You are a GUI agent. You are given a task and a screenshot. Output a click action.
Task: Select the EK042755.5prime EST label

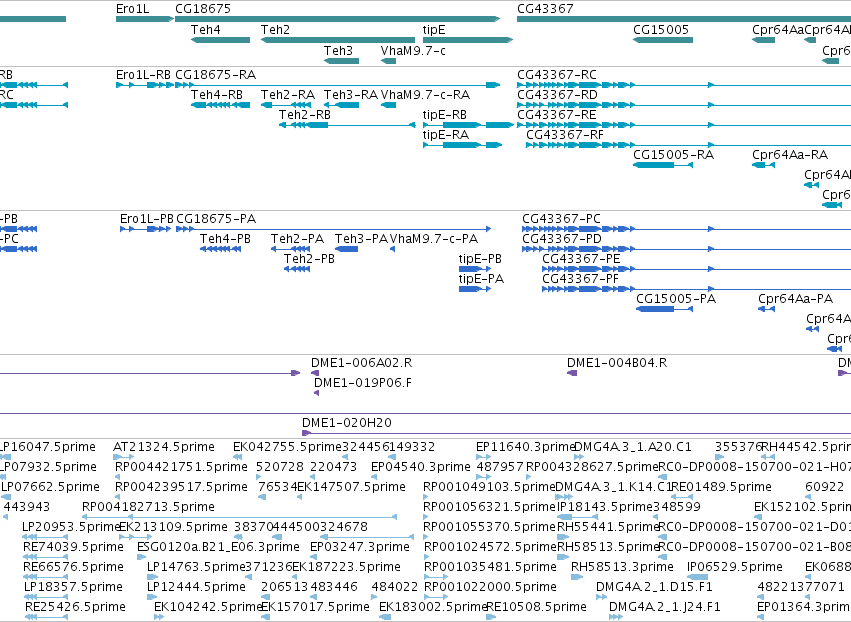point(288,447)
